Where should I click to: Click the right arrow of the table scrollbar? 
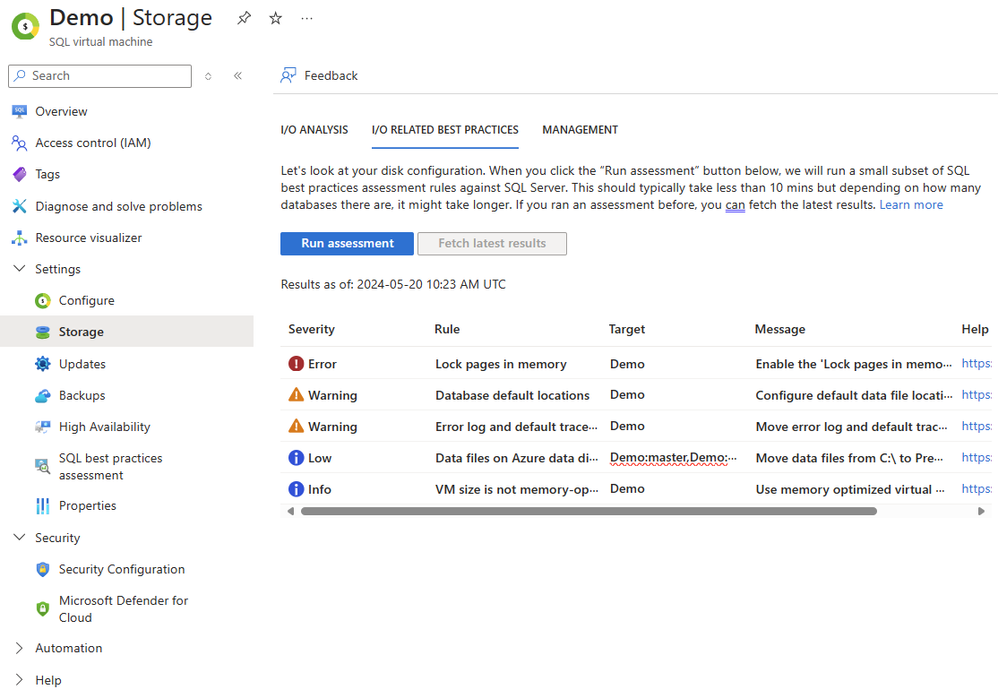[981, 511]
